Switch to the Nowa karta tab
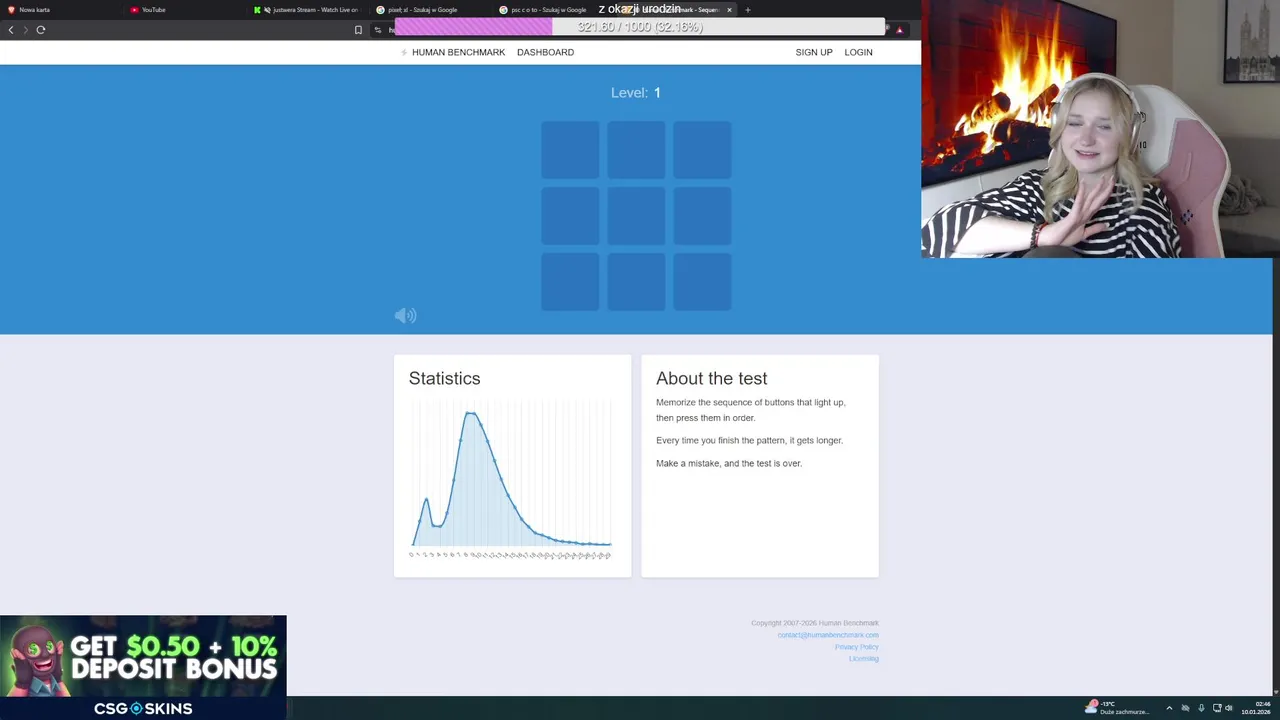Screen dimensions: 1280x720 pyautogui.click(x=60, y=10)
